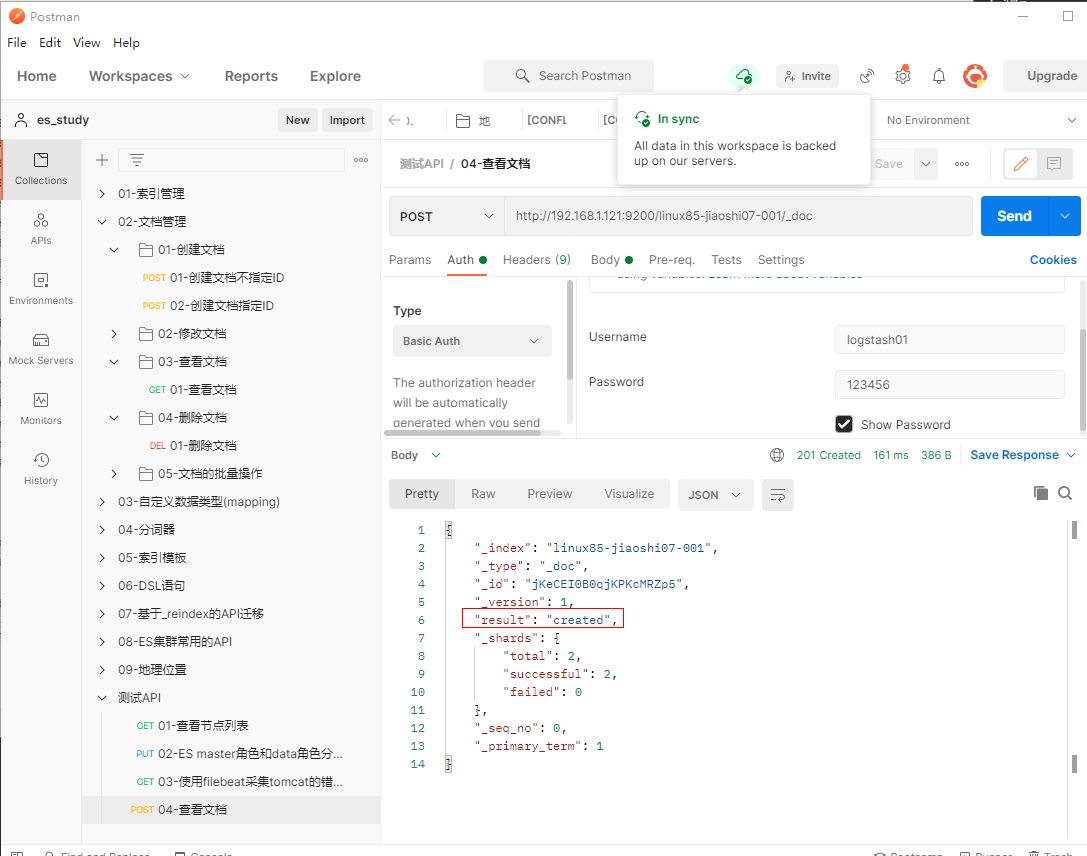Open the POST method dropdown
Screen dimensions: 1087x856
click(x=447, y=216)
